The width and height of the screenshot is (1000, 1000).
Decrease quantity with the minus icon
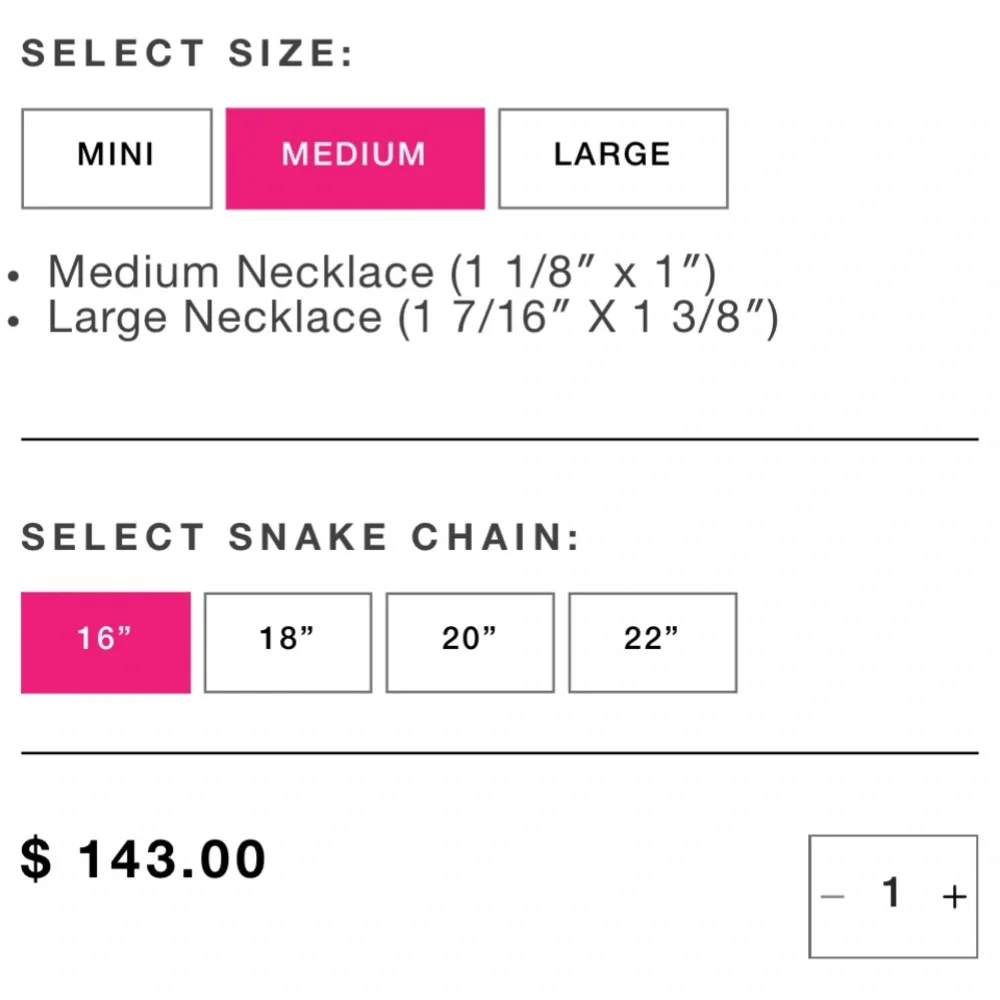click(x=833, y=895)
